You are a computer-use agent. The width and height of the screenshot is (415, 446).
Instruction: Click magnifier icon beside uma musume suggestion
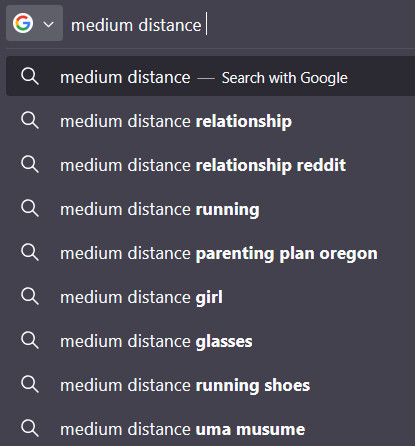pos(30,428)
